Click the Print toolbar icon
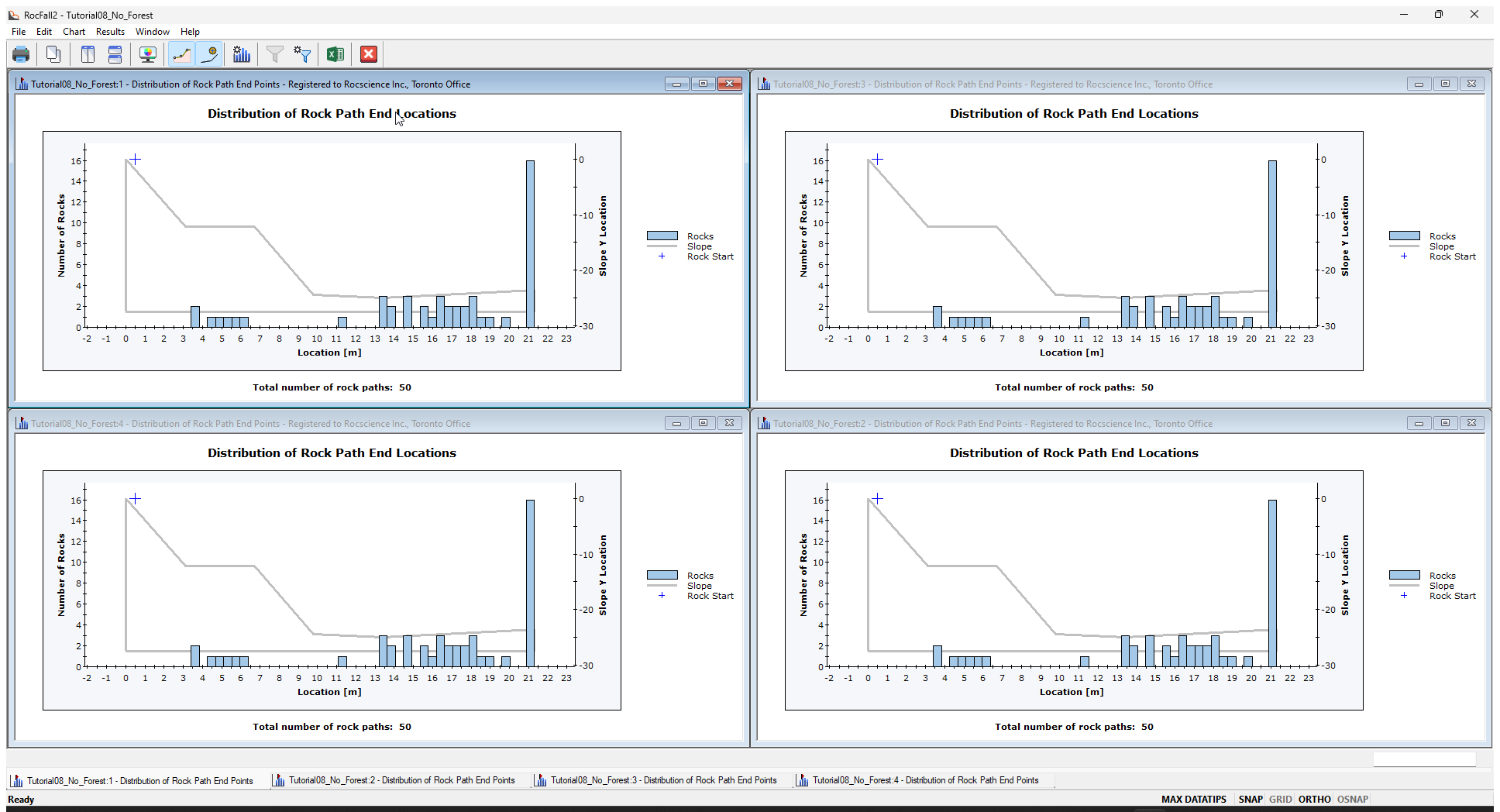The width and height of the screenshot is (1500, 812). [x=21, y=54]
